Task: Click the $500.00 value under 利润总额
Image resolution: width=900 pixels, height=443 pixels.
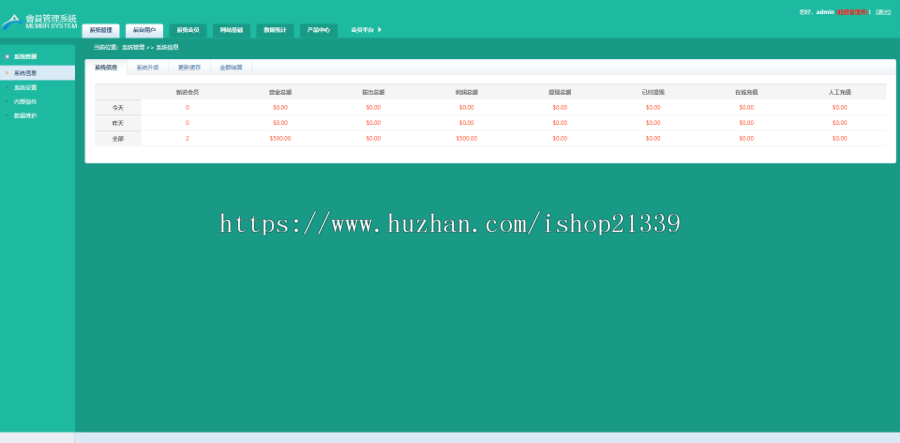Action: (467, 138)
